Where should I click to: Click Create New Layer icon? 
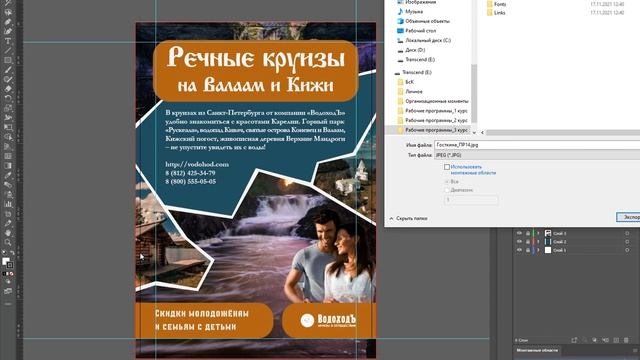[616, 340]
